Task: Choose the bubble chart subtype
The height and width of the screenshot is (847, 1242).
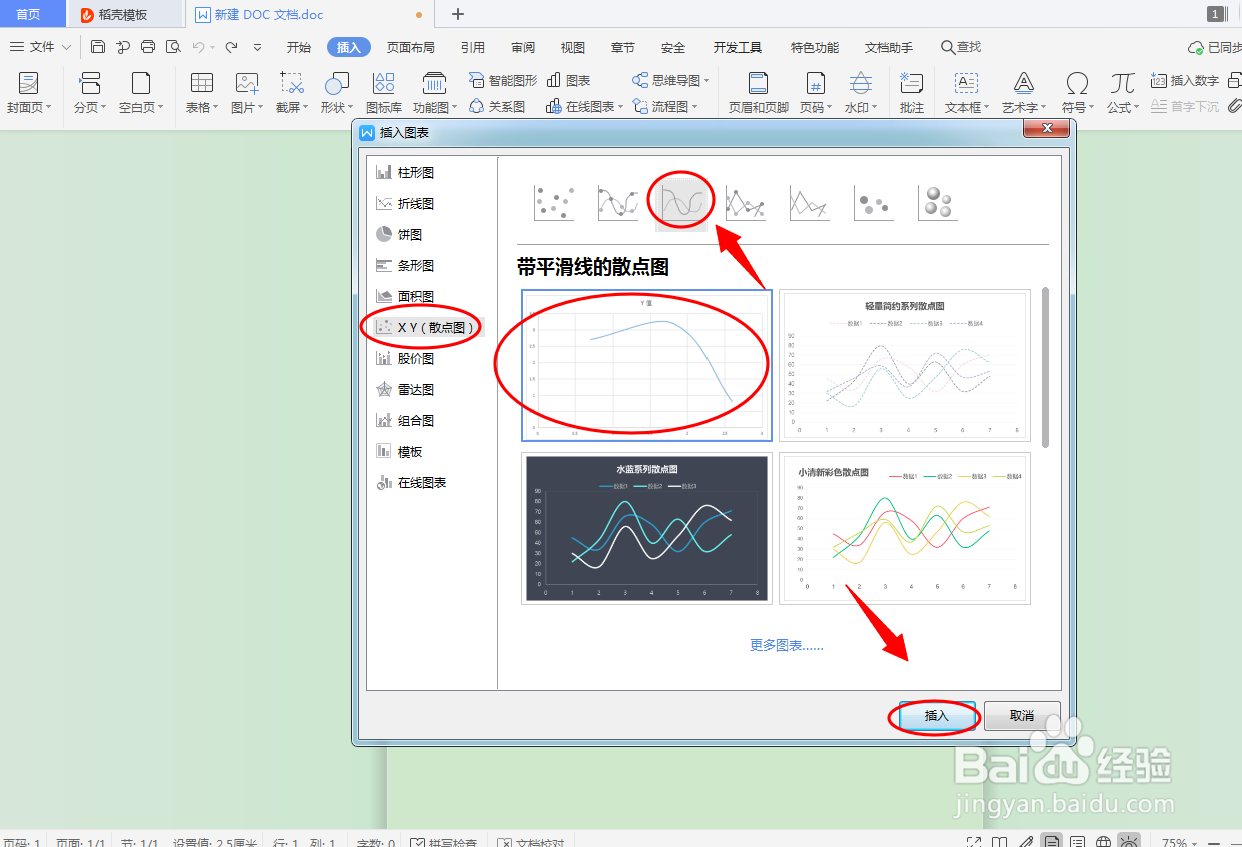Action: coord(873,203)
